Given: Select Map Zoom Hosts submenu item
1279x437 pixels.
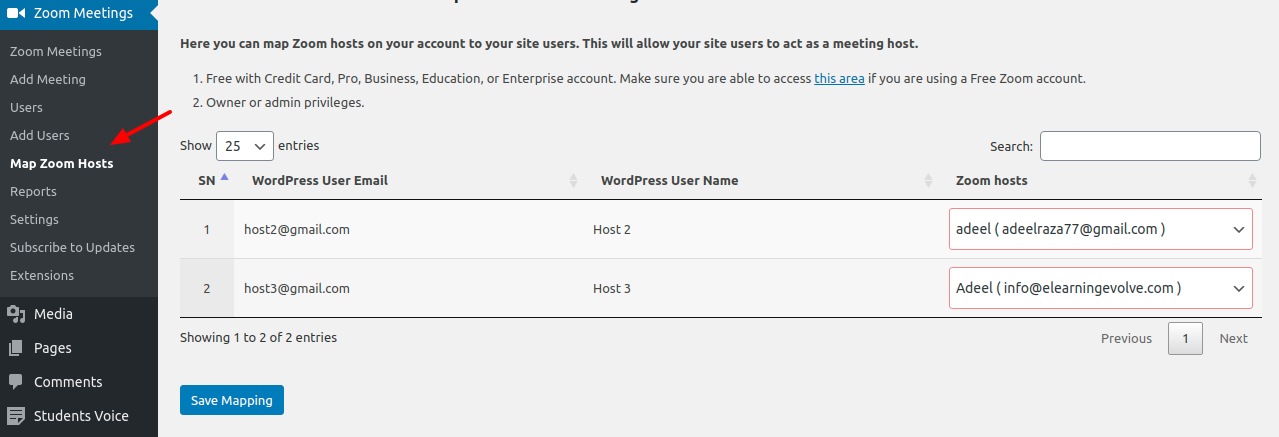Looking at the screenshot, I should coord(62,163).
